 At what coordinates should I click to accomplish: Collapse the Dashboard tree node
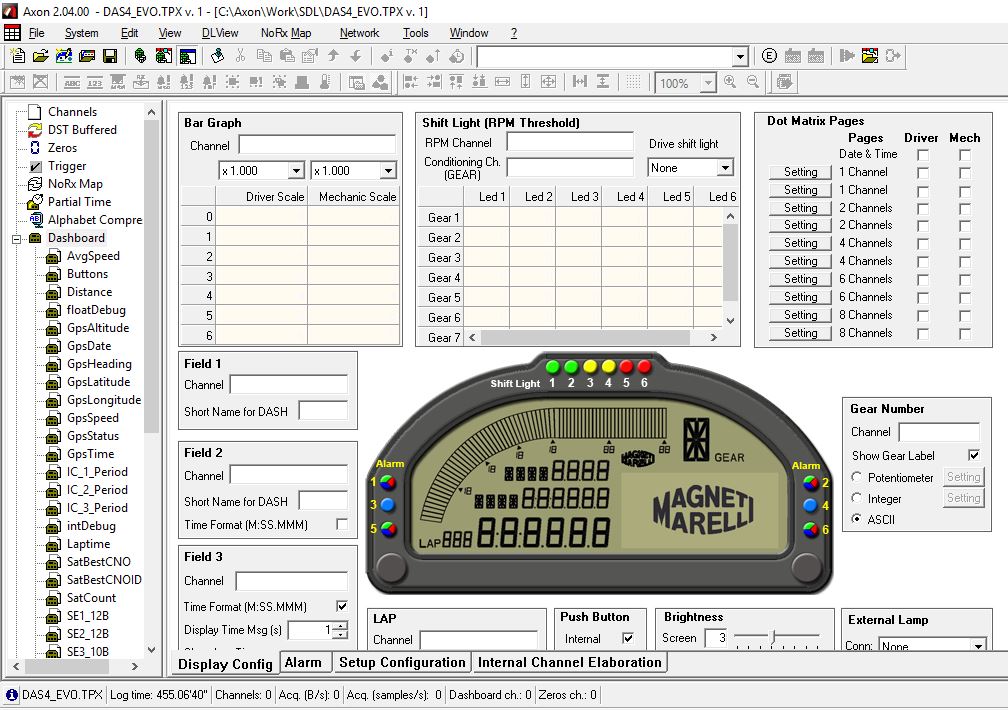tap(16, 239)
